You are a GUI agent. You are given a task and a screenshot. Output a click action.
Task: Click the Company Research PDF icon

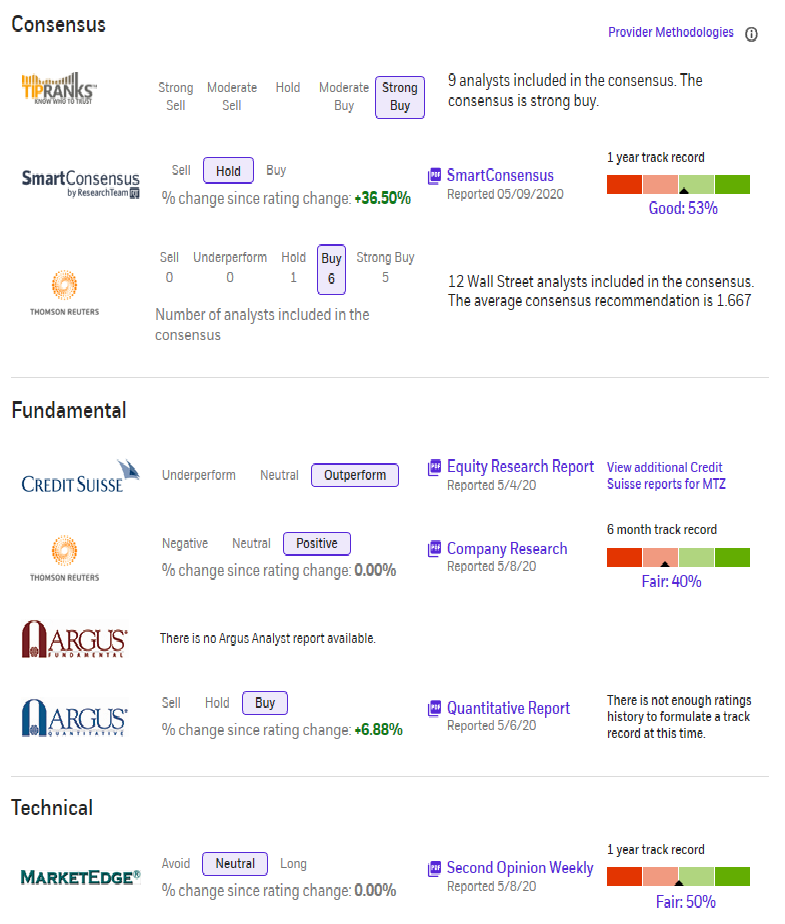pyautogui.click(x=434, y=549)
